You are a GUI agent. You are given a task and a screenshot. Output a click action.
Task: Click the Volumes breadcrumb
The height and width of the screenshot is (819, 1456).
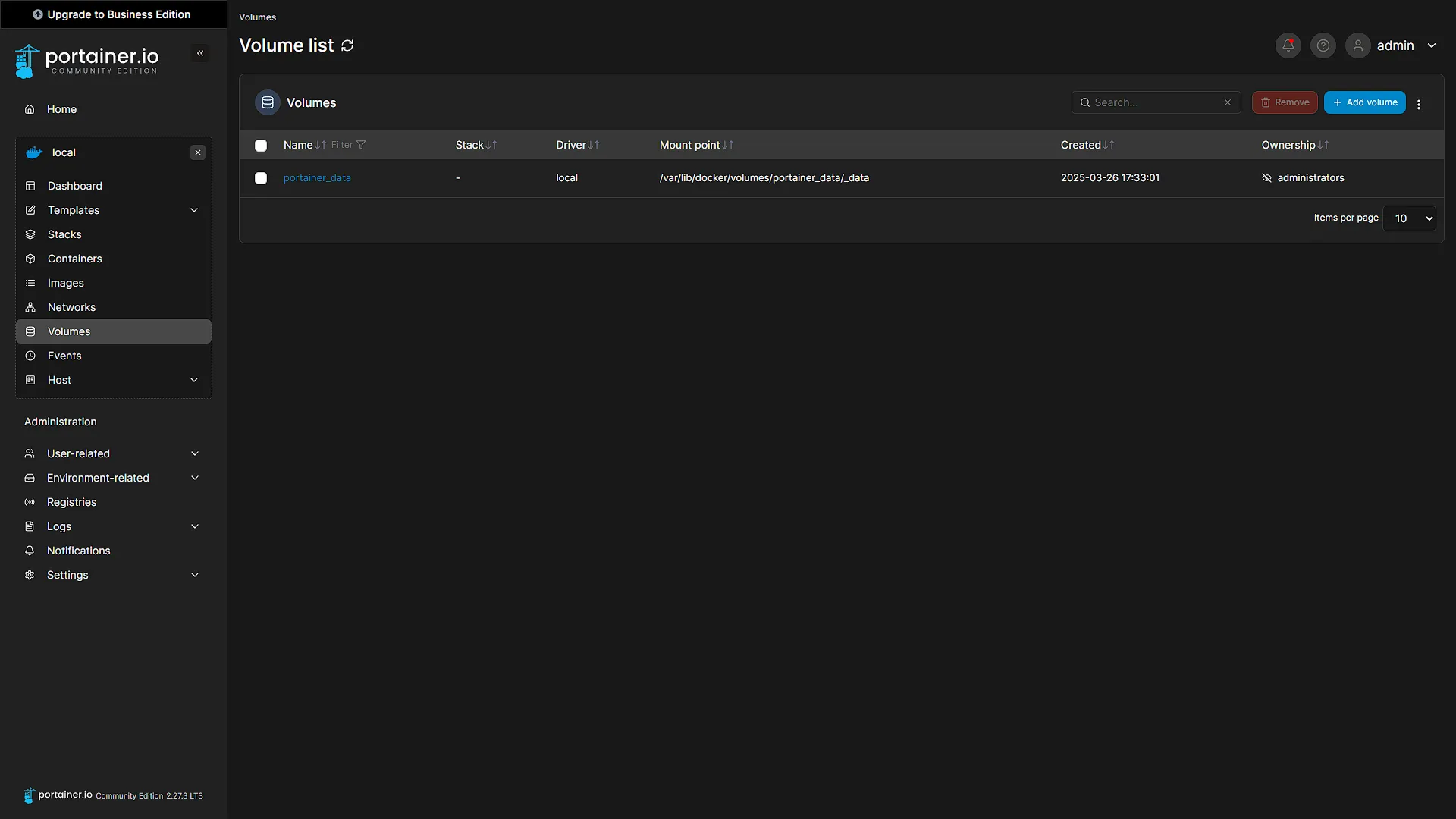pos(257,17)
